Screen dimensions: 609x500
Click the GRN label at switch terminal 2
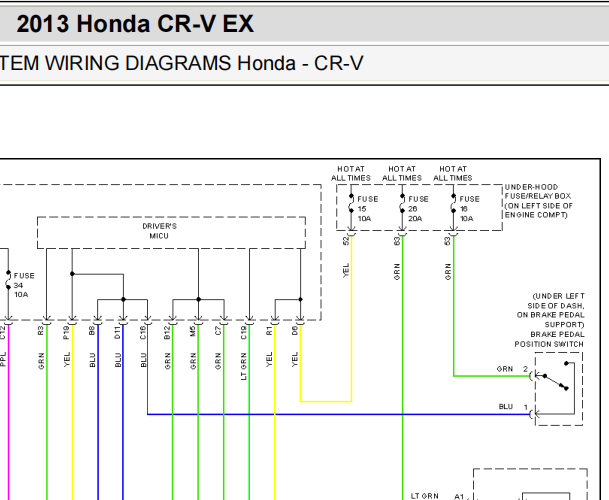click(505, 369)
